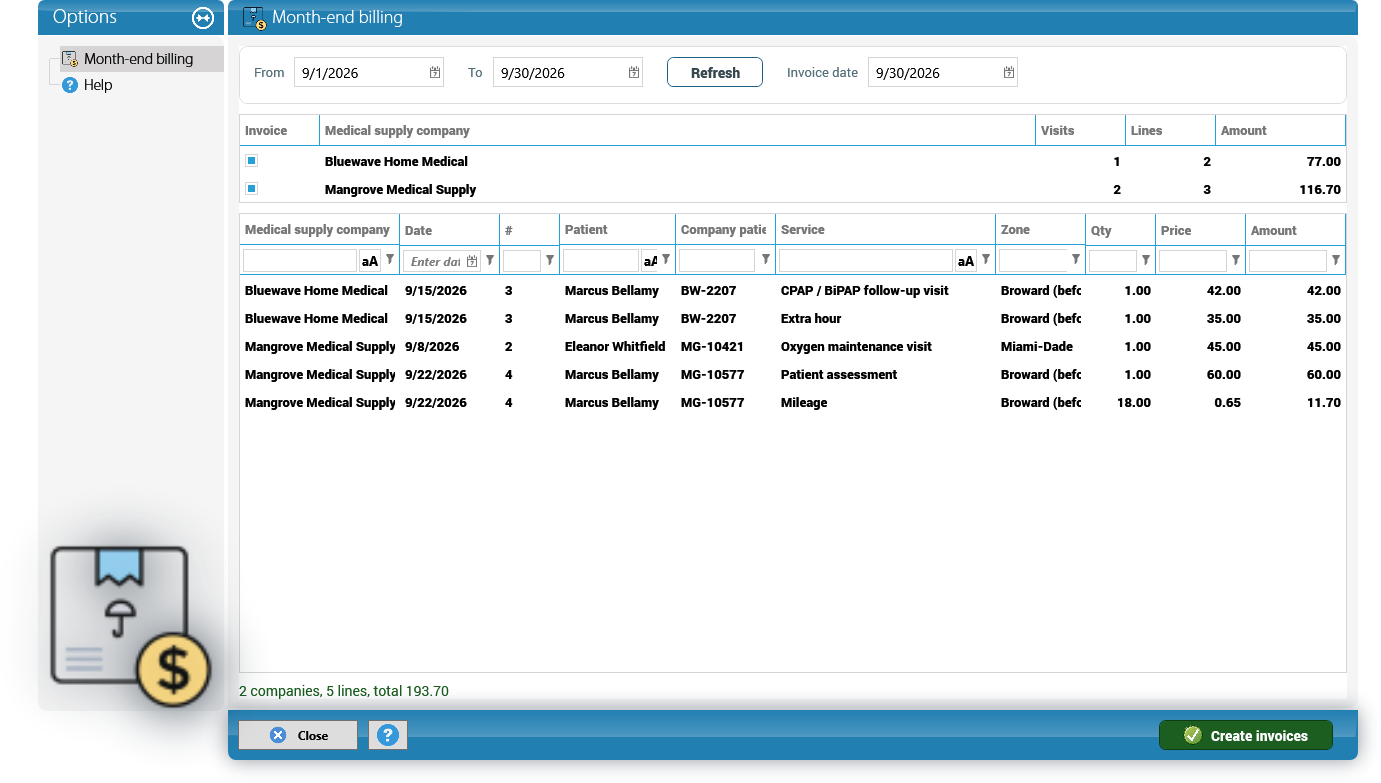Select the Mileage service row
The height and width of the screenshot is (783, 1381).
[792, 402]
